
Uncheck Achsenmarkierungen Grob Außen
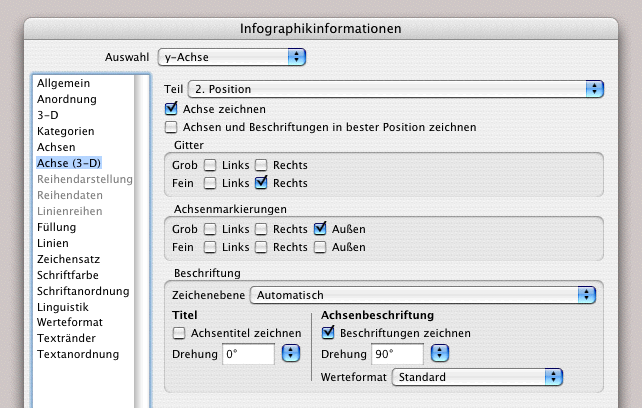coord(321,229)
